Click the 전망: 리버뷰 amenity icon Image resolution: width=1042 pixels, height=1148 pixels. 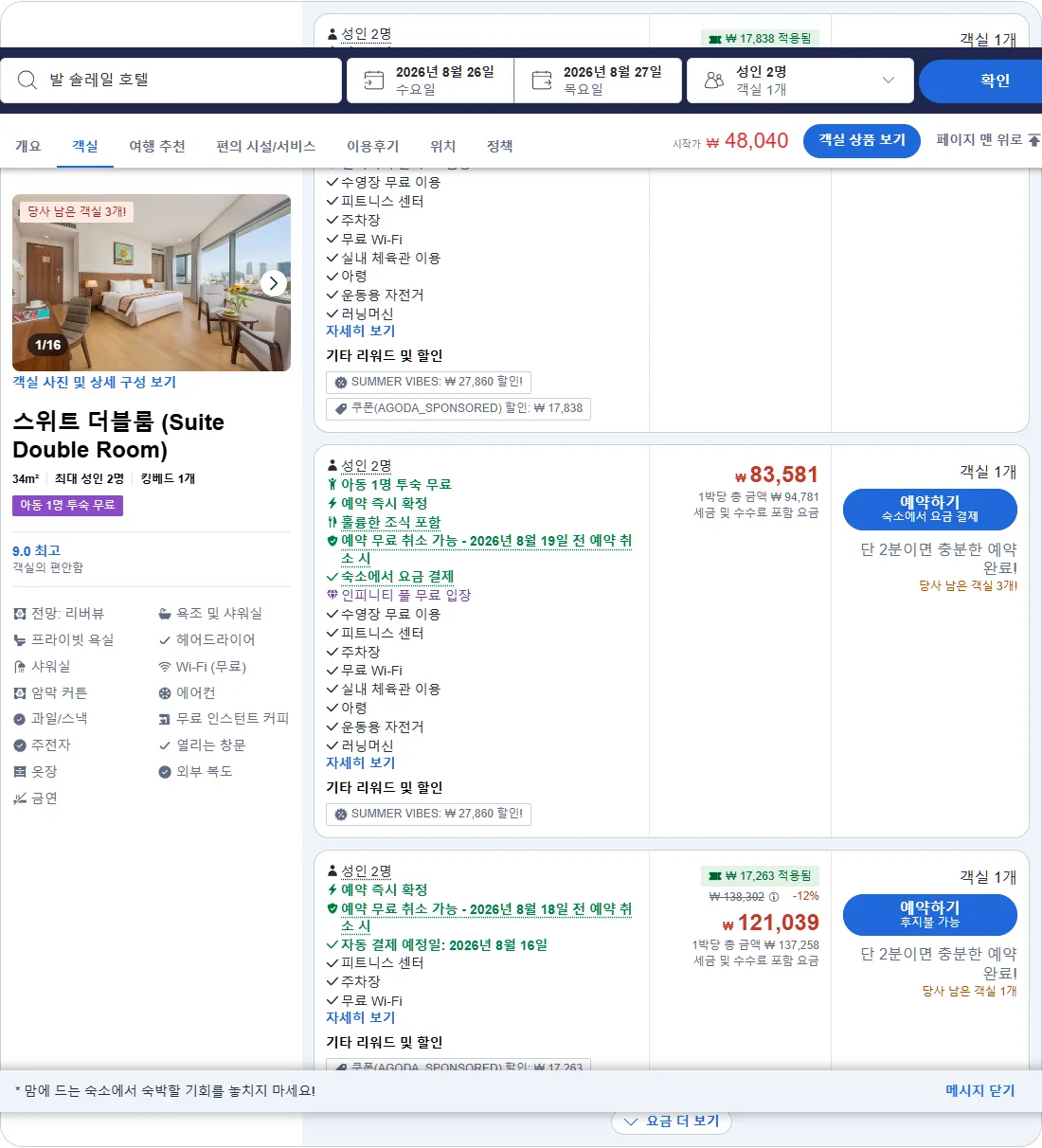pos(20,614)
